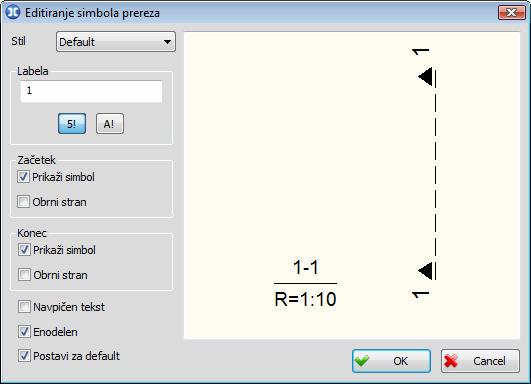Click the red X icon on Cancel
This screenshot has width=531, height=384.
point(451,361)
